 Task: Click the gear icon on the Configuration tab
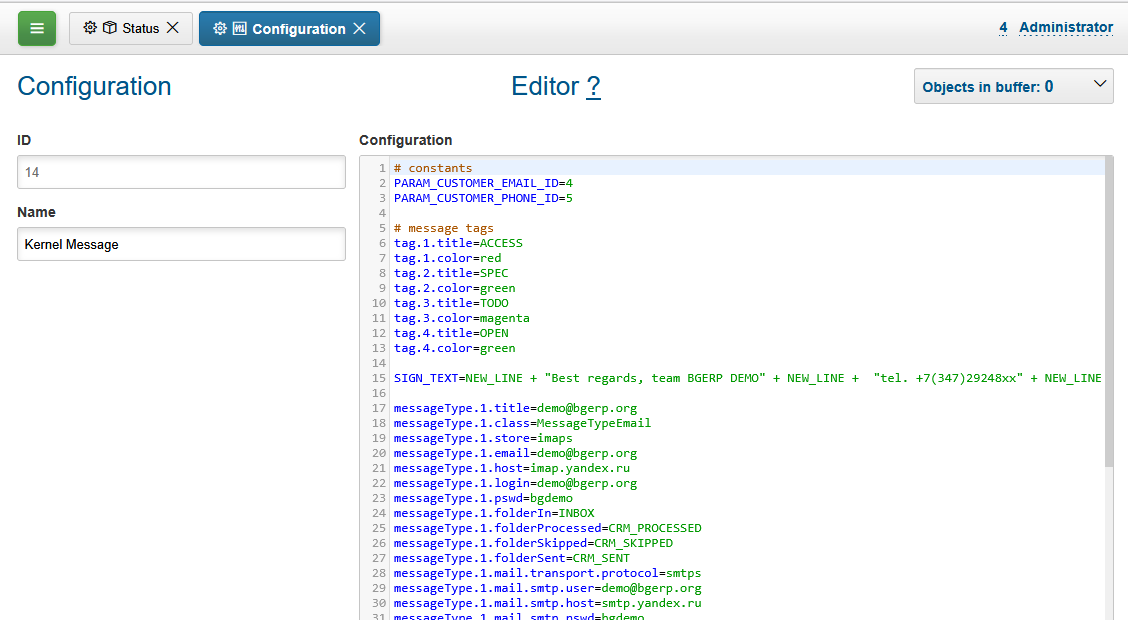[220, 28]
